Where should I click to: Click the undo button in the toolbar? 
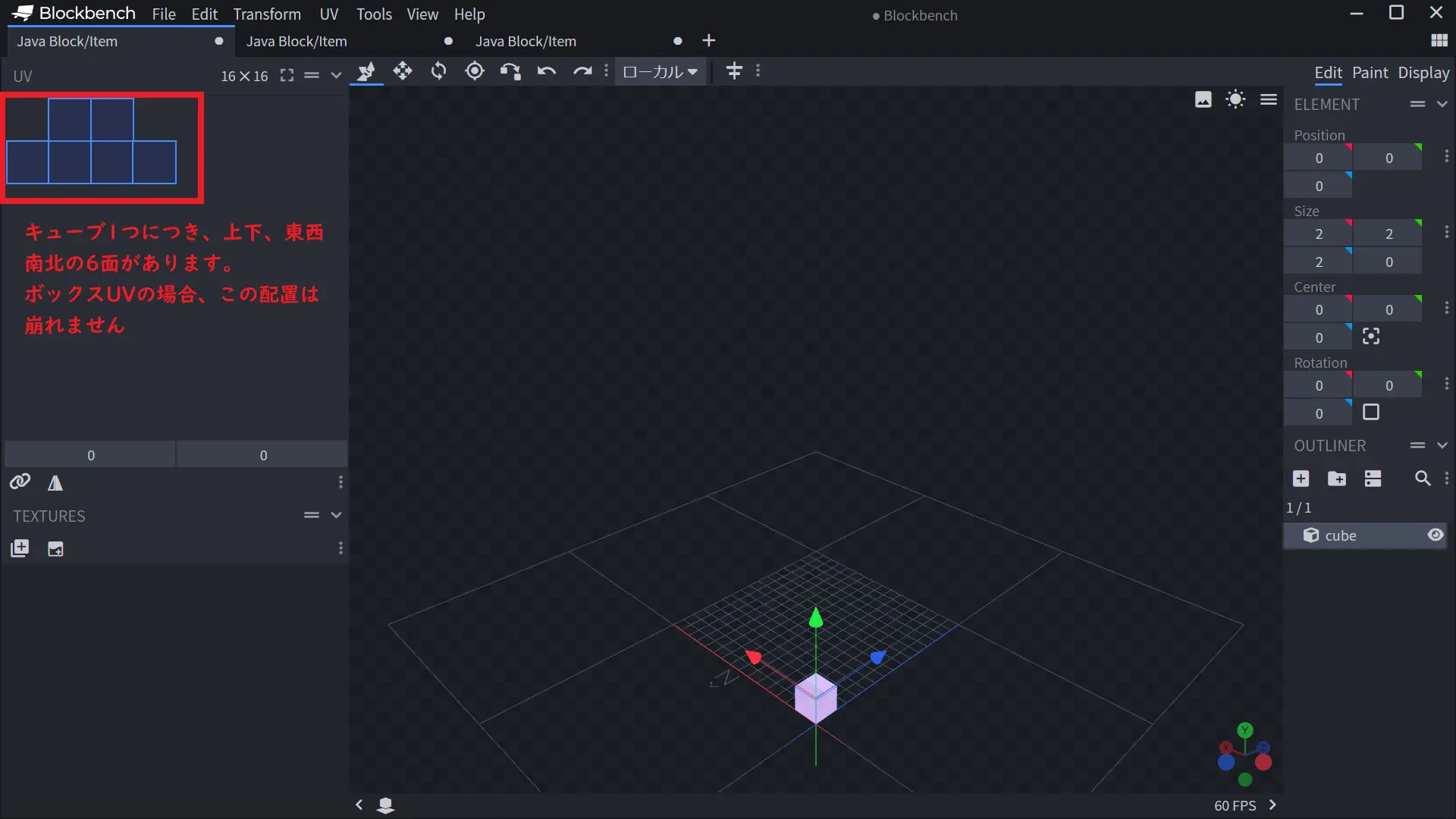(547, 71)
